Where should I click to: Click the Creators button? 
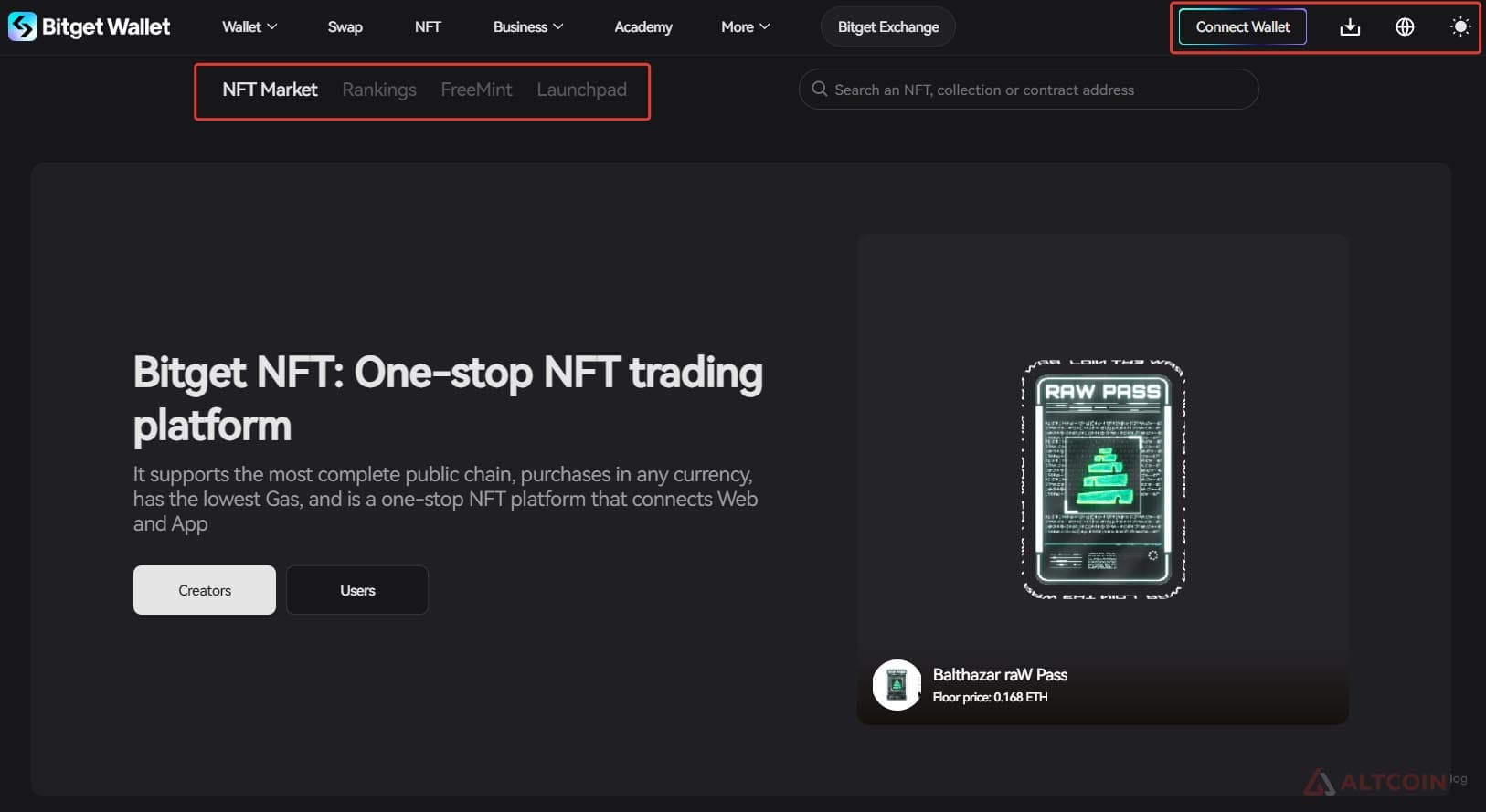(x=205, y=590)
